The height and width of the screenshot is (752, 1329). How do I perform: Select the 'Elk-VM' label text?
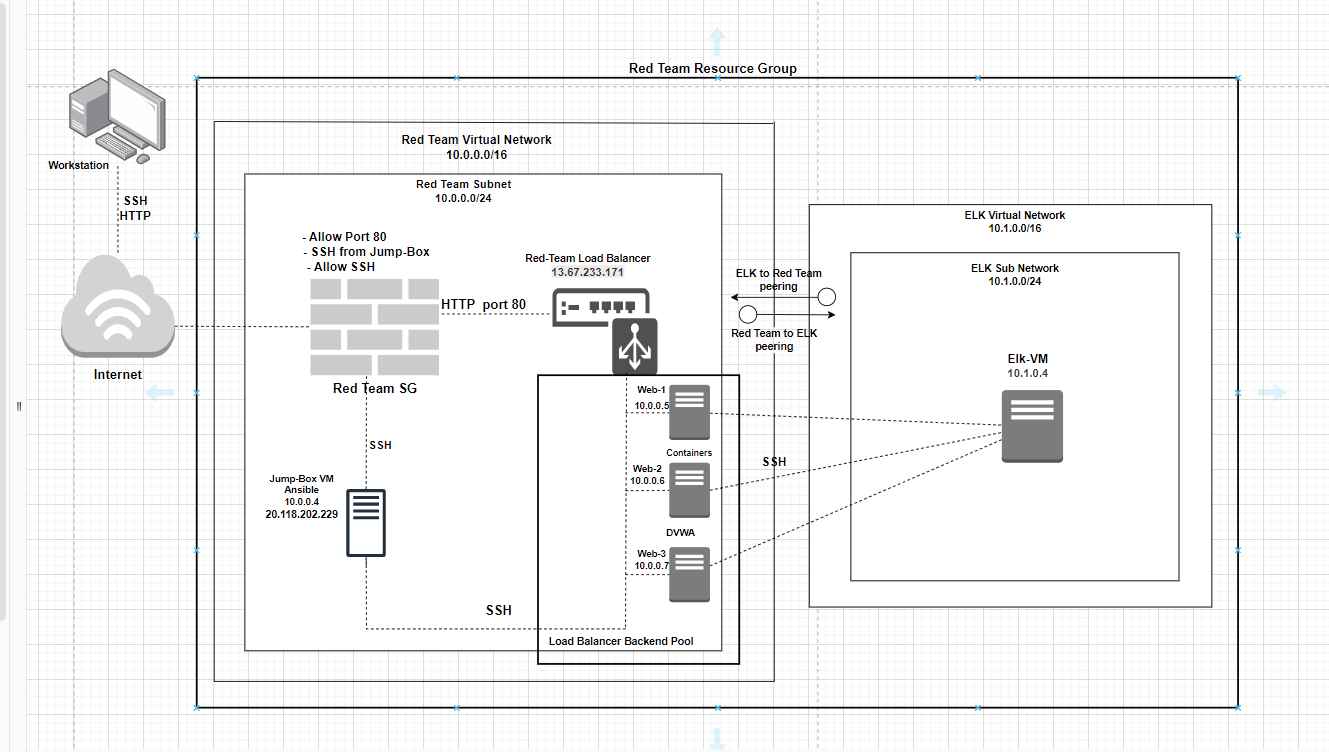point(1029,358)
